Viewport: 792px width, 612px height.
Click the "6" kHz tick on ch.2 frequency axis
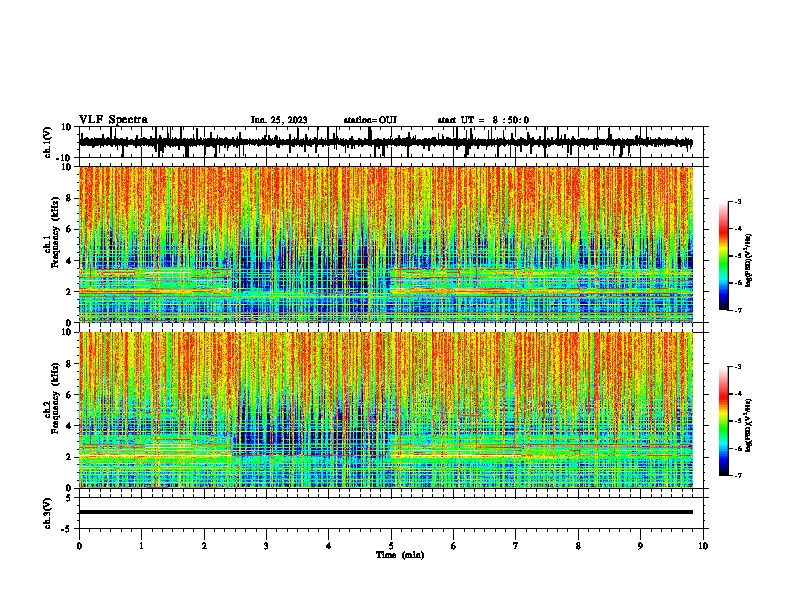point(70,395)
